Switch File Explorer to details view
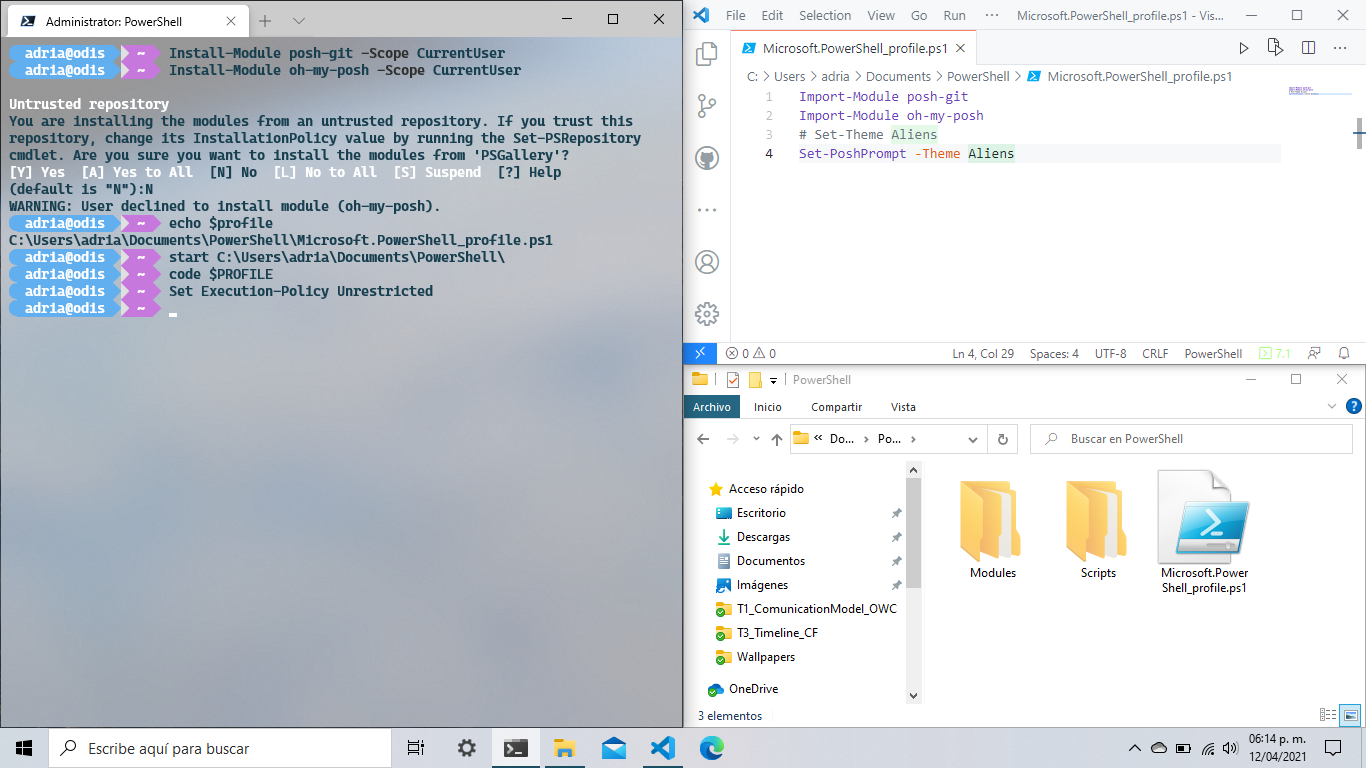1366x768 pixels. pos(1328,714)
